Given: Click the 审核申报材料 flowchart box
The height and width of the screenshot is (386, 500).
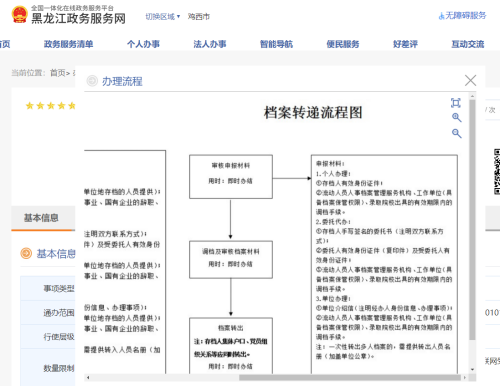Looking at the screenshot, I should pyautogui.click(x=231, y=177).
